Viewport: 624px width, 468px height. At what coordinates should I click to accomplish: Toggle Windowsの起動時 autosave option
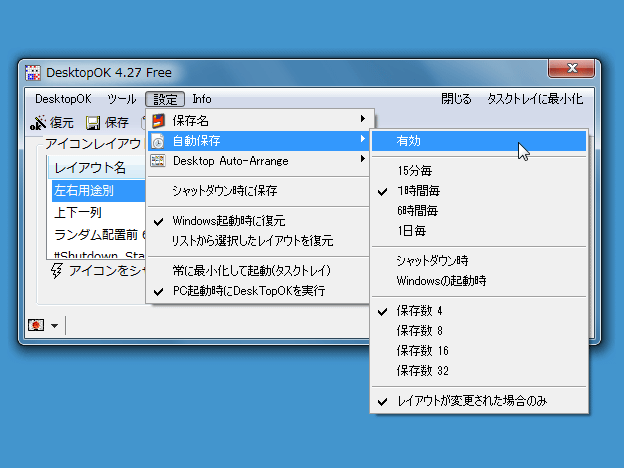[479, 281]
